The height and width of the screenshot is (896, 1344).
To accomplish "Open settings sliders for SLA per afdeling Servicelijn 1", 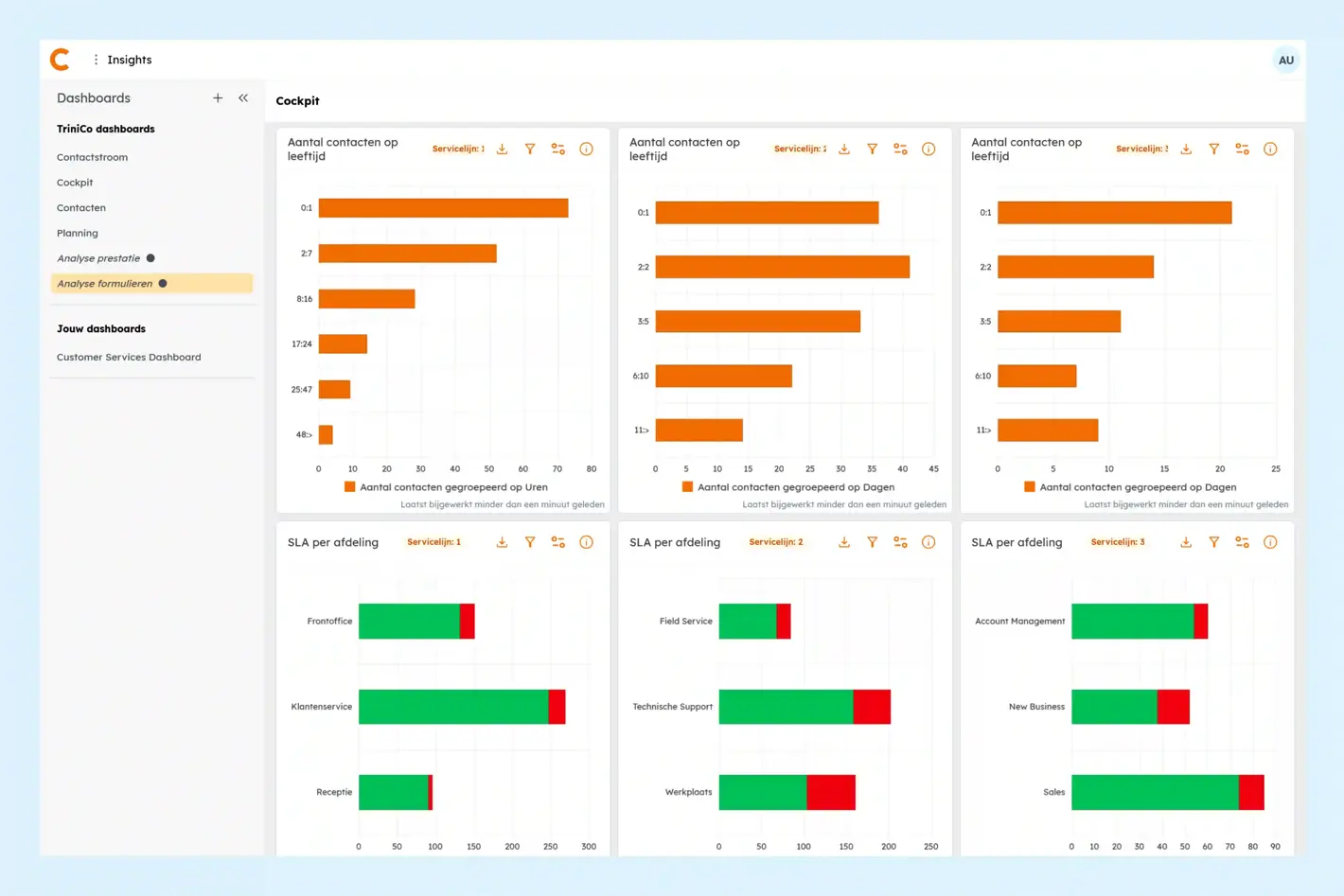I will click(x=558, y=543).
